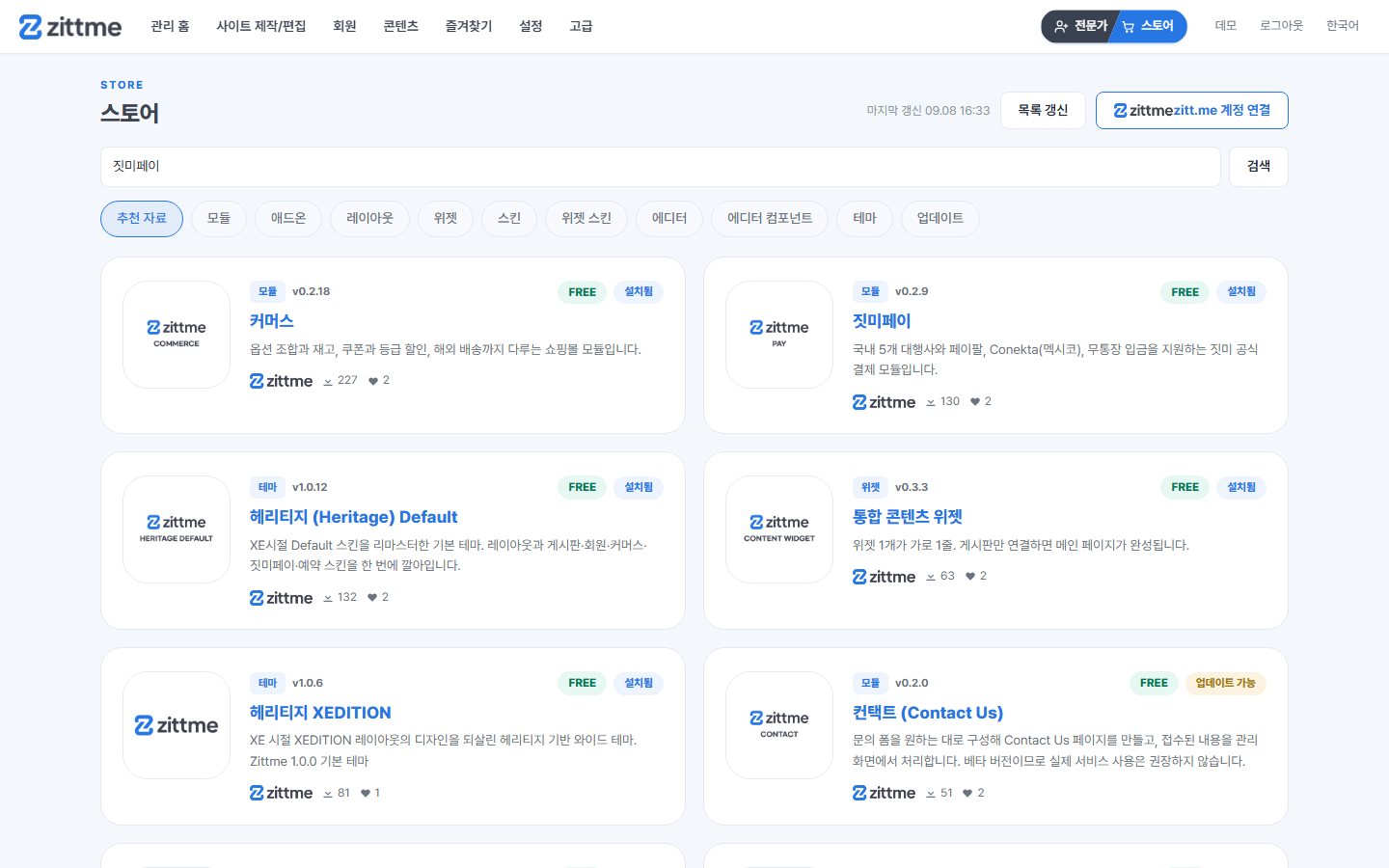
Task: Select the 레이아웃 filter tab
Action: coord(369,219)
